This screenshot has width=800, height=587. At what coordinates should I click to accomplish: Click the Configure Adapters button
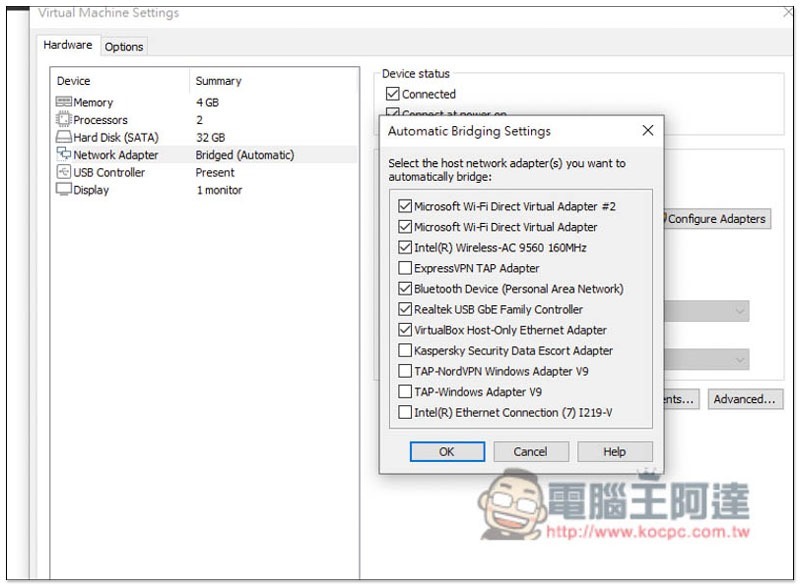tap(716, 219)
